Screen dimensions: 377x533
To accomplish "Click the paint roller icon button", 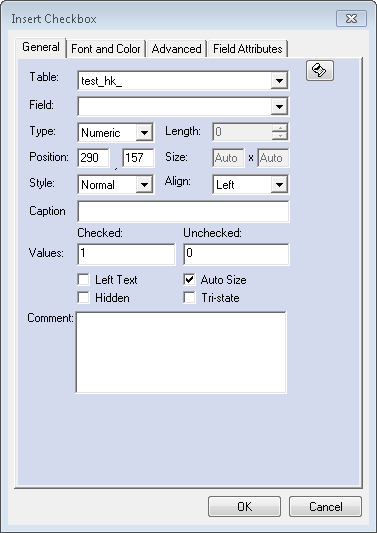I will pos(320,71).
